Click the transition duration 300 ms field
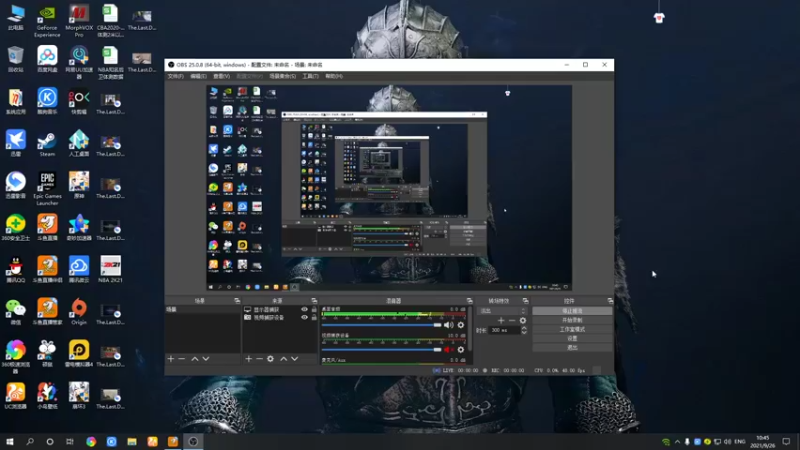 (504, 330)
